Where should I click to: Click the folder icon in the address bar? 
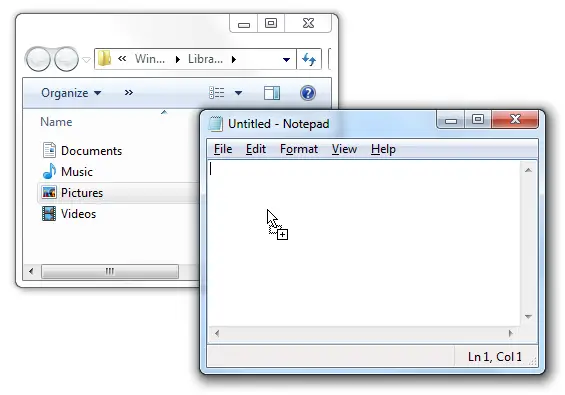(x=104, y=59)
